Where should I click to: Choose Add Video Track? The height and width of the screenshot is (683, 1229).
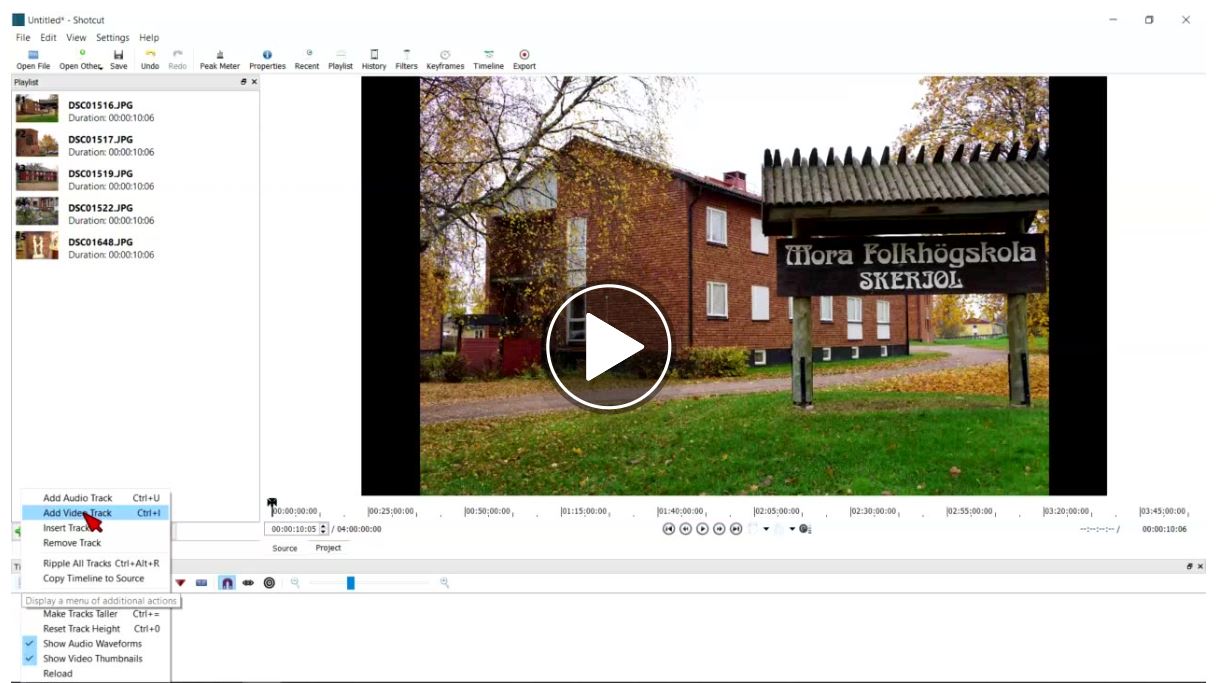click(95, 513)
